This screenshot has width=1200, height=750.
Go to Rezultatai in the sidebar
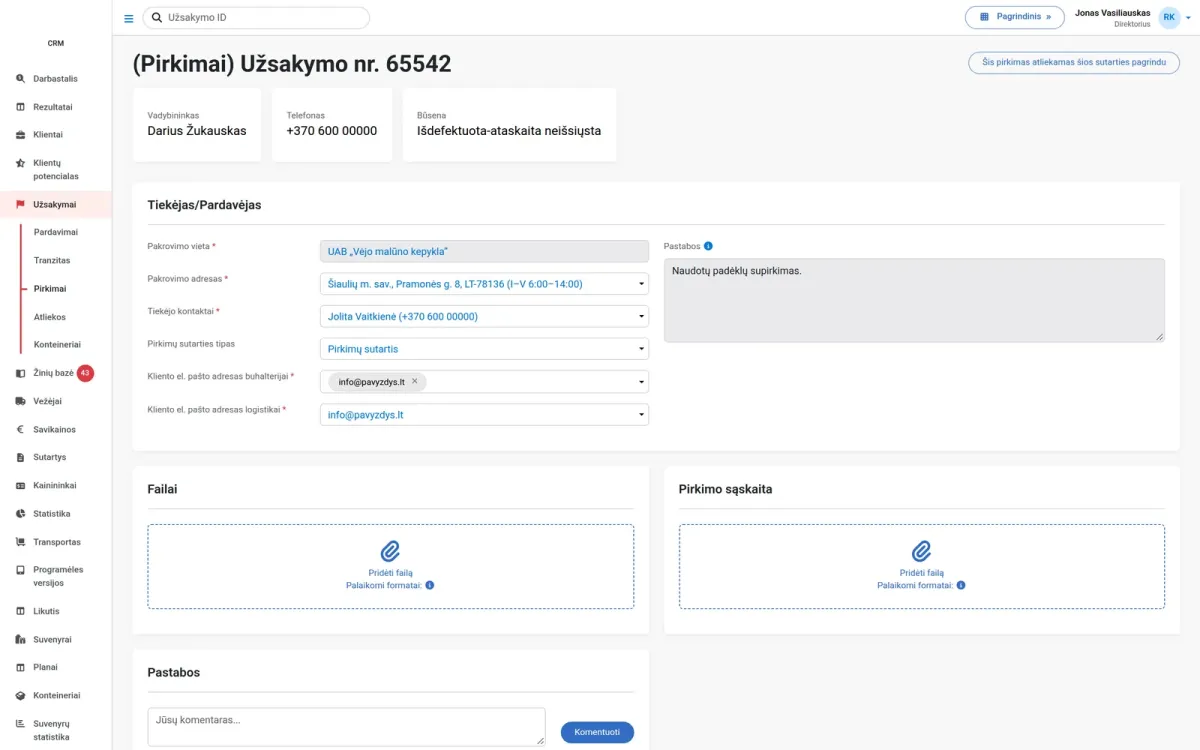53,107
